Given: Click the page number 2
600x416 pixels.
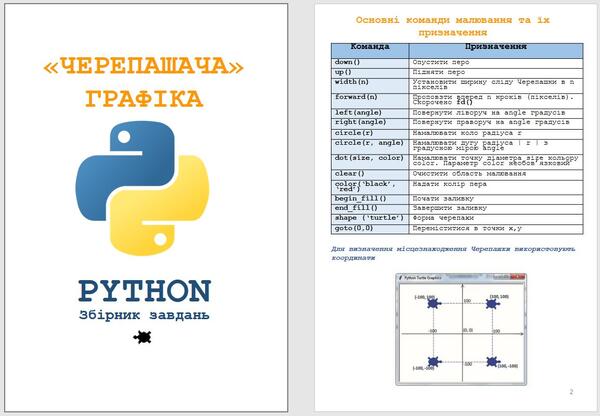Looking at the screenshot, I should pos(571,392).
